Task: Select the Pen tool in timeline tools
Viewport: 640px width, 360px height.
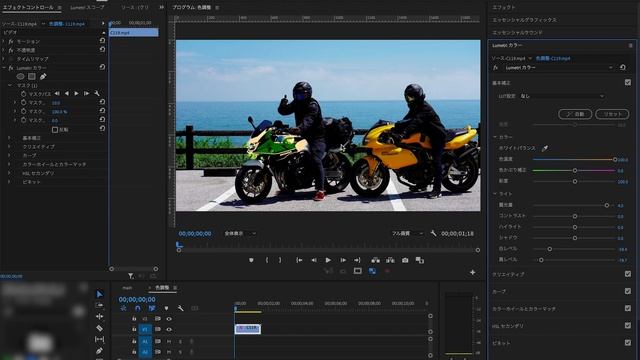Action: 99,351
